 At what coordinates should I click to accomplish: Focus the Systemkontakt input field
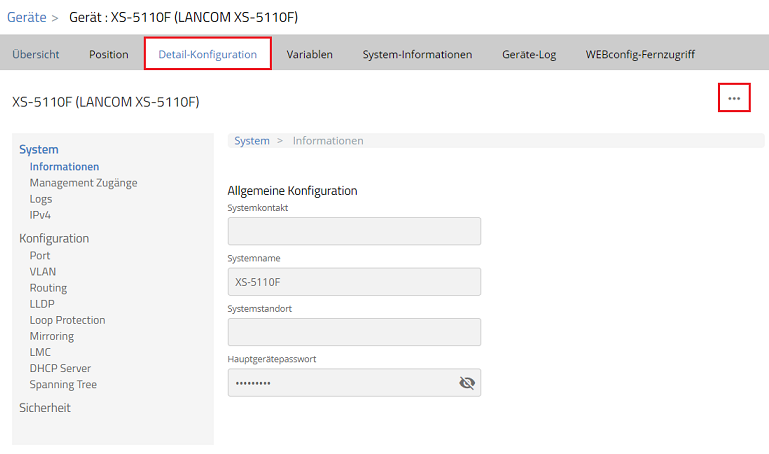point(354,231)
